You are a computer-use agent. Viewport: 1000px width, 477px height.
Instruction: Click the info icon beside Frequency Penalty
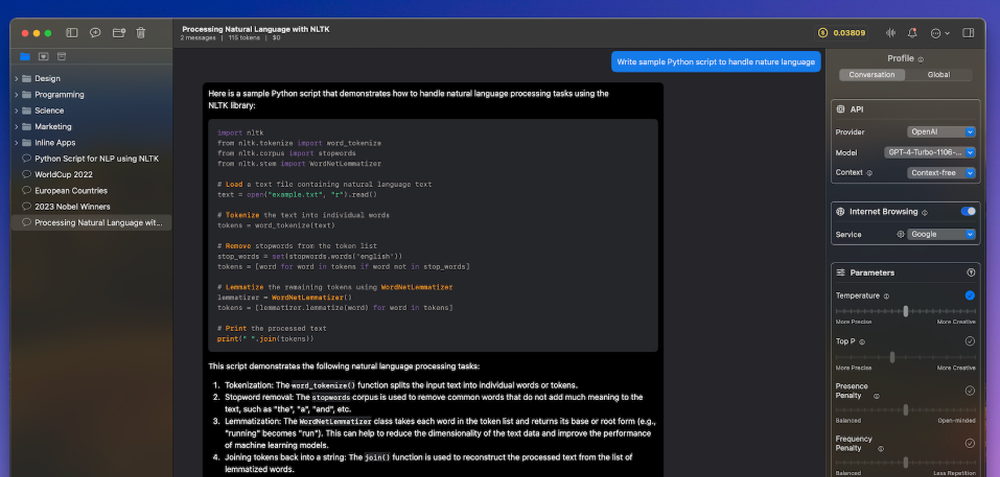(x=881, y=448)
